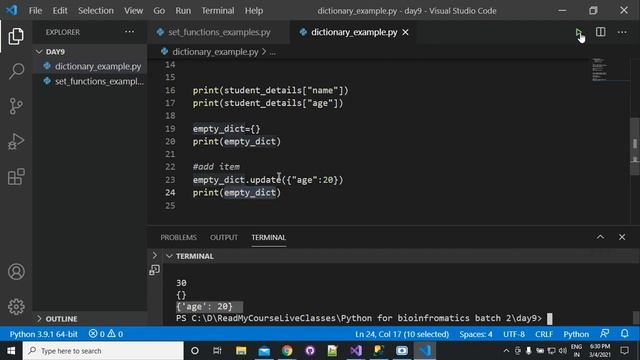The width and height of the screenshot is (640, 360).
Task: Go to line via Ln 24, Col 17
Action: pos(402,334)
